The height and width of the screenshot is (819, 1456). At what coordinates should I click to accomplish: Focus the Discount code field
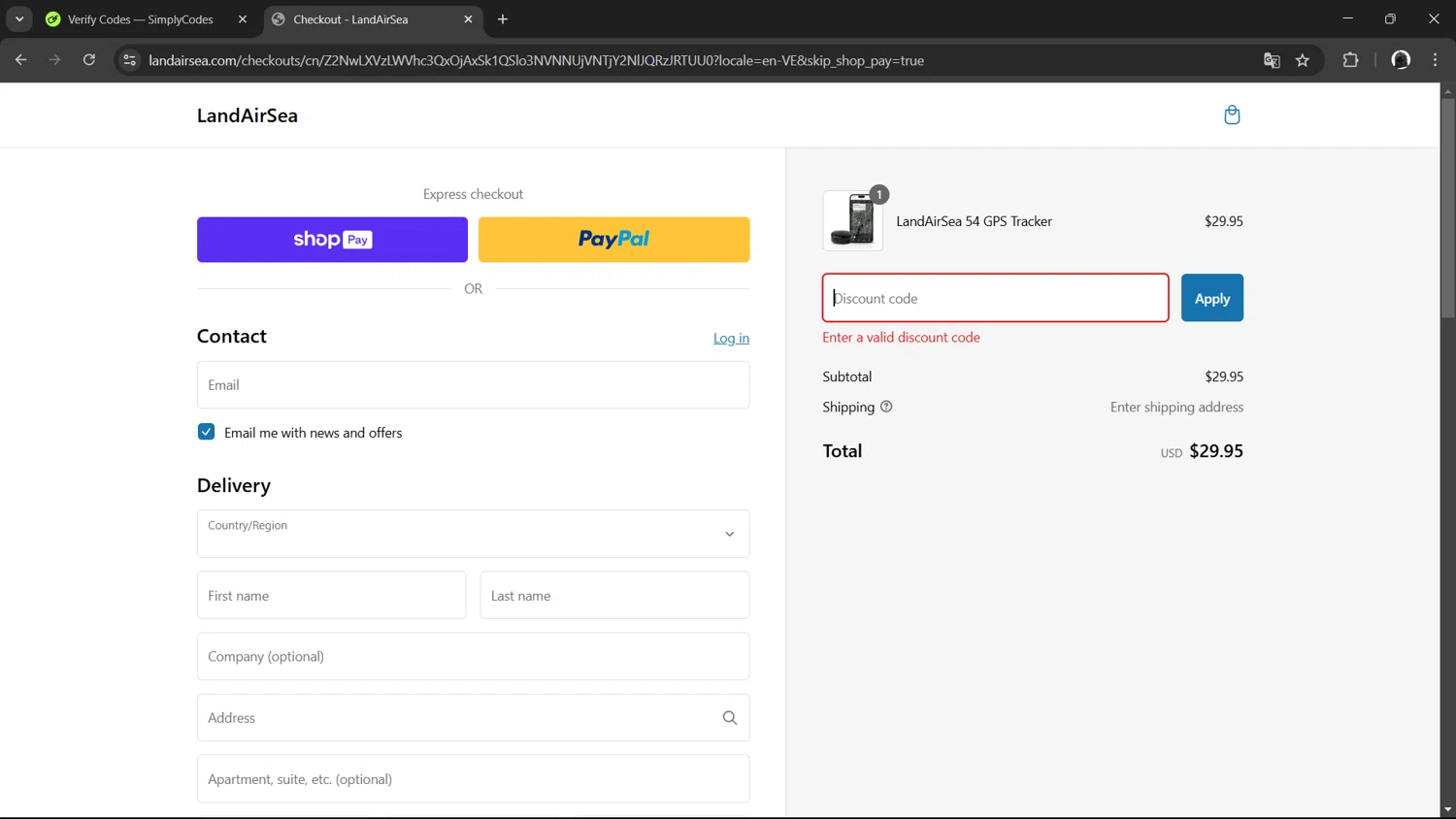pyautogui.click(x=996, y=298)
